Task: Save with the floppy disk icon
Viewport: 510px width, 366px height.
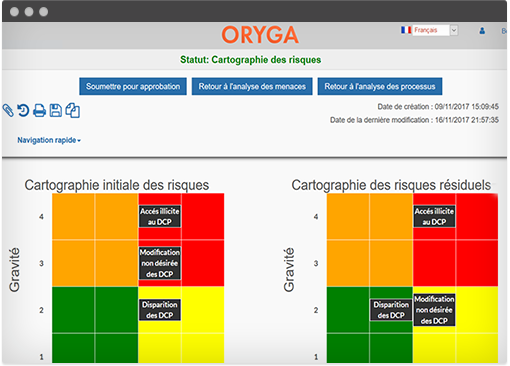Action: 56,110
